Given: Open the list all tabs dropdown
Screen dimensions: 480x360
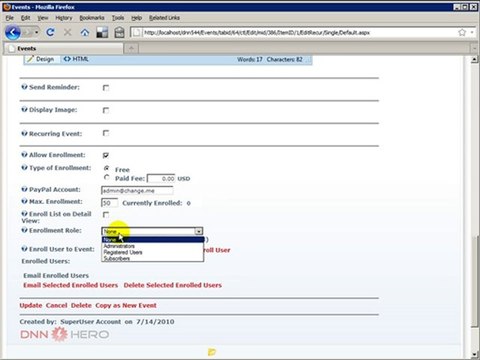Looking at the screenshot, I should tap(474, 49).
